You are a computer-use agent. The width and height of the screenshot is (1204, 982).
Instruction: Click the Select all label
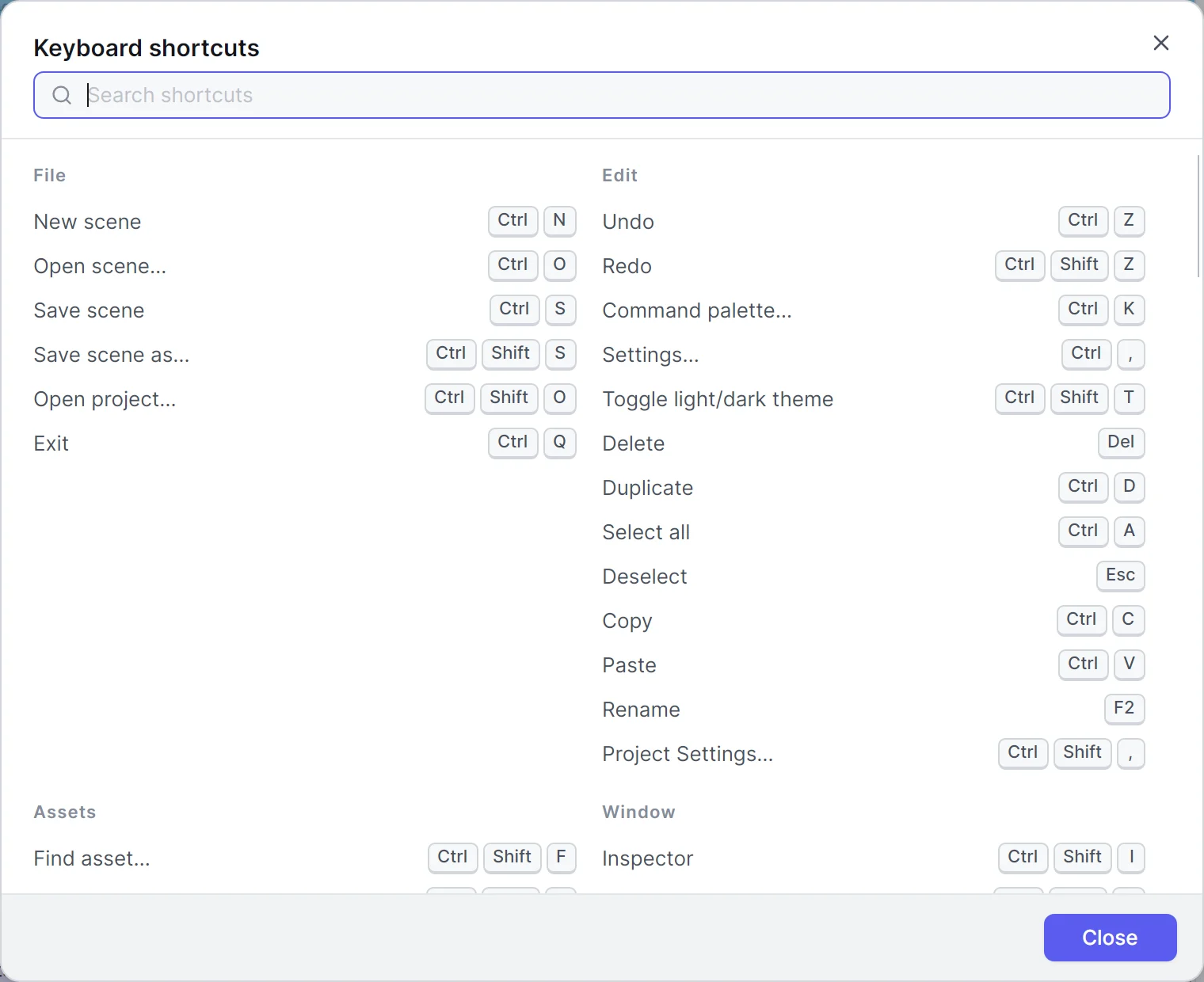(646, 532)
